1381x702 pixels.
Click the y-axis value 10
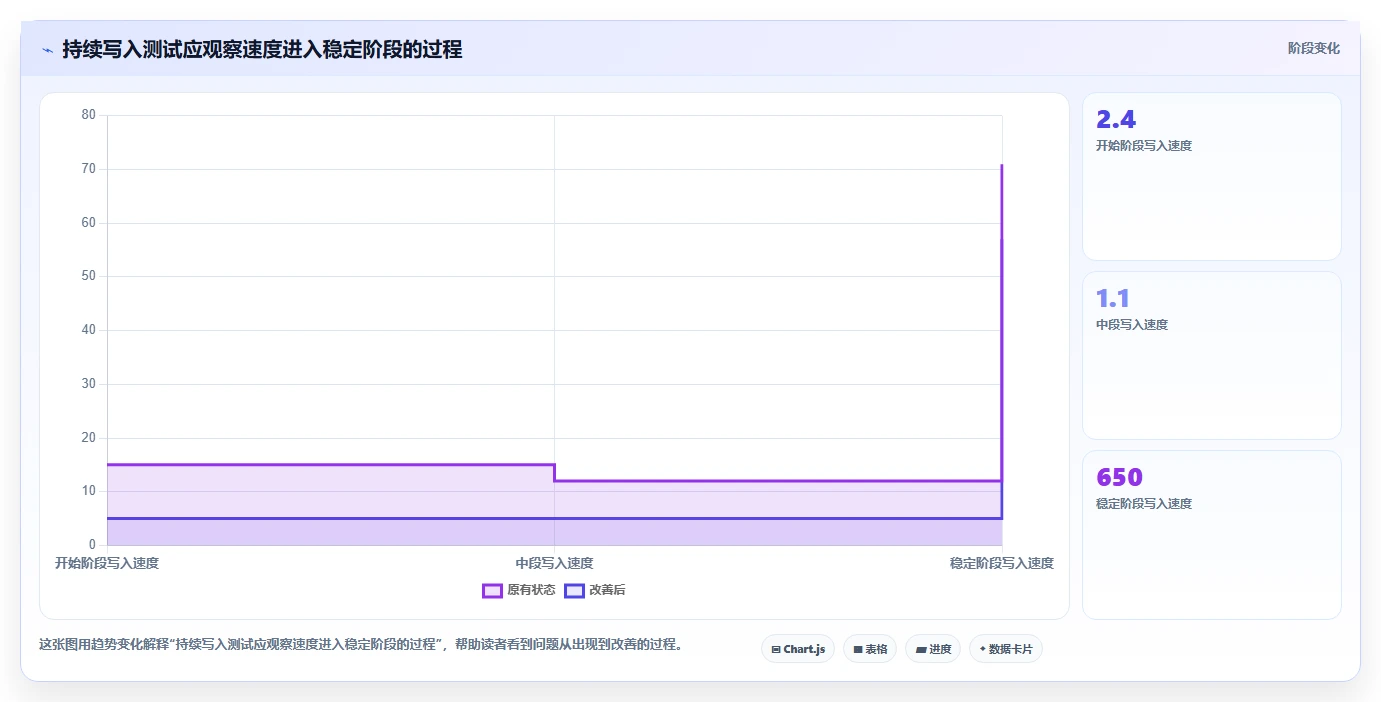[x=89, y=491]
